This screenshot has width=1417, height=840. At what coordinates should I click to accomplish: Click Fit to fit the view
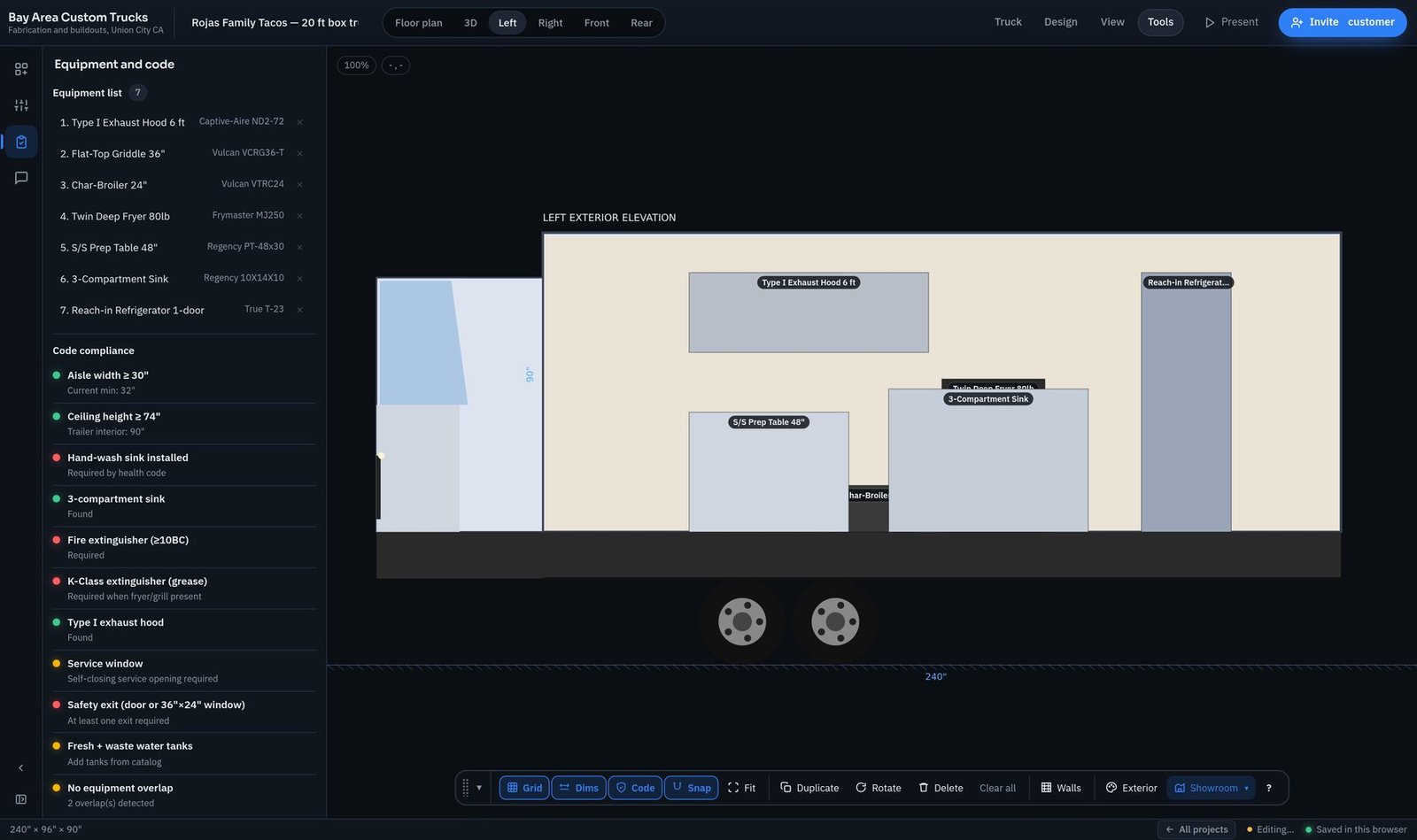[x=741, y=788]
